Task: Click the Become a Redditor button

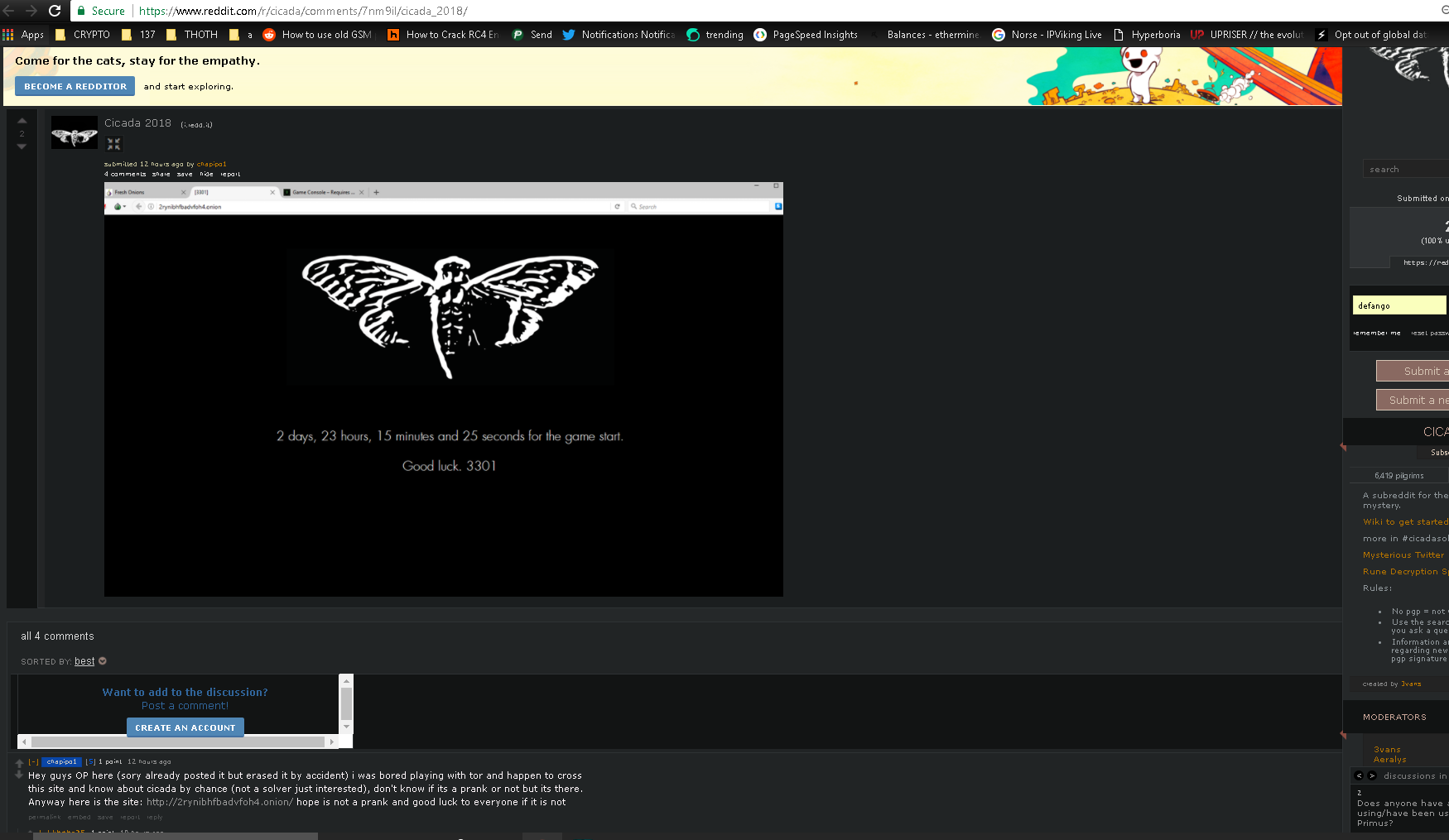Action: (x=75, y=86)
